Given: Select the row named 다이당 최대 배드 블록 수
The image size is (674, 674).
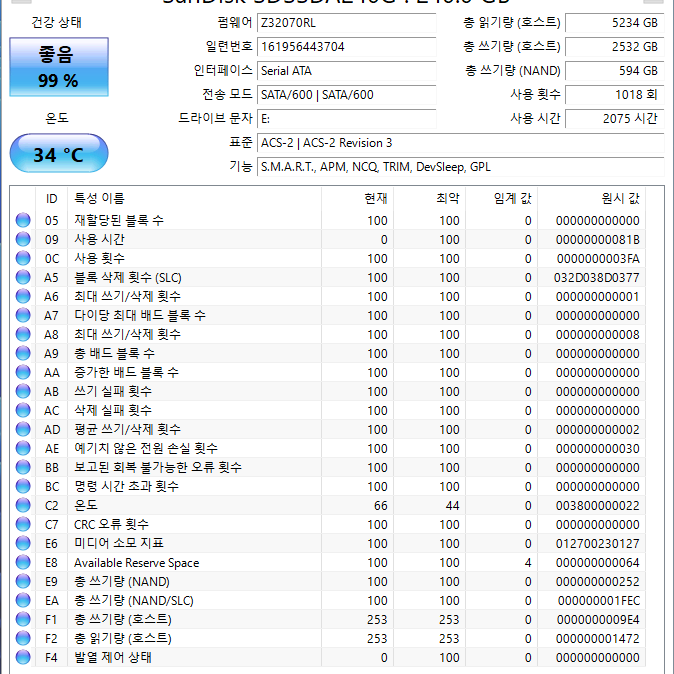Looking at the screenshot, I should pyautogui.click(x=329, y=315).
